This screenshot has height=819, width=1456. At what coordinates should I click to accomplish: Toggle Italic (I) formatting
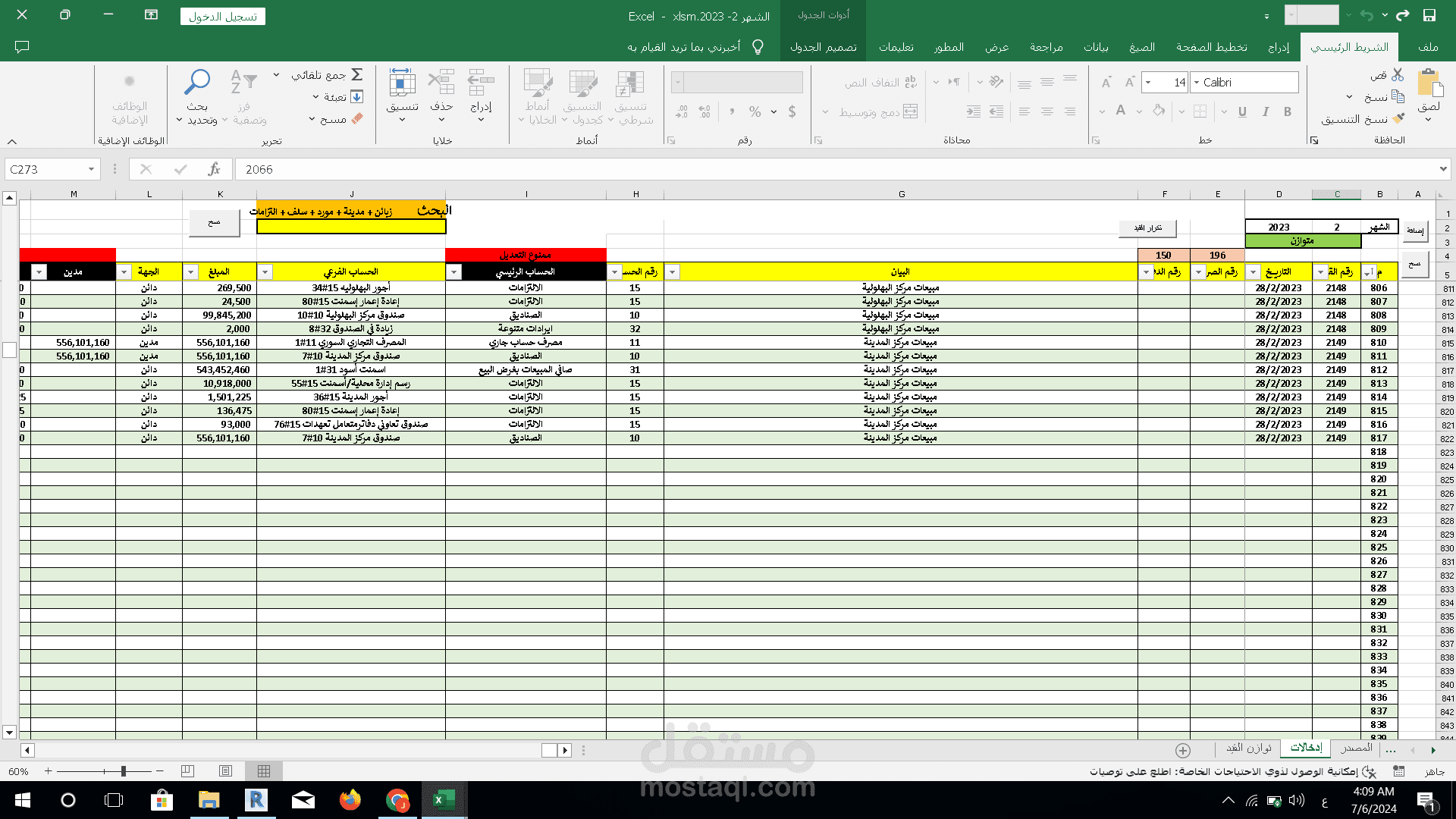coord(1265,111)
